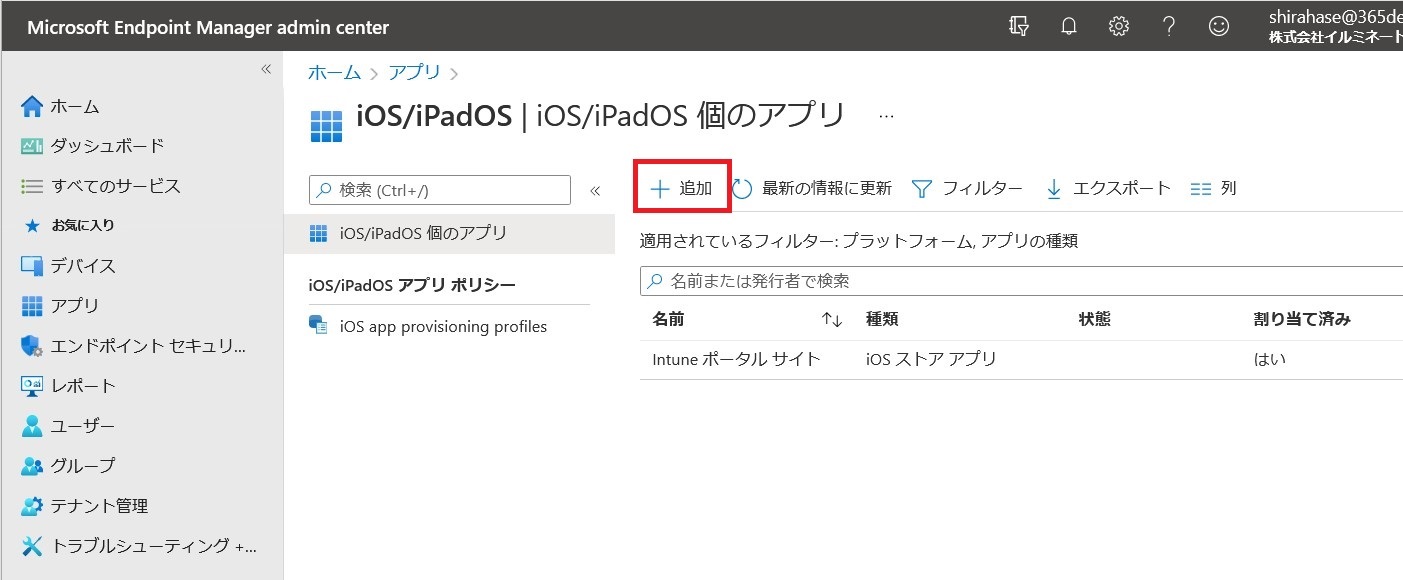Collapse the left navigation with the double chevron
Viewport: 1403px width, 580px height.
pos(266,69)
